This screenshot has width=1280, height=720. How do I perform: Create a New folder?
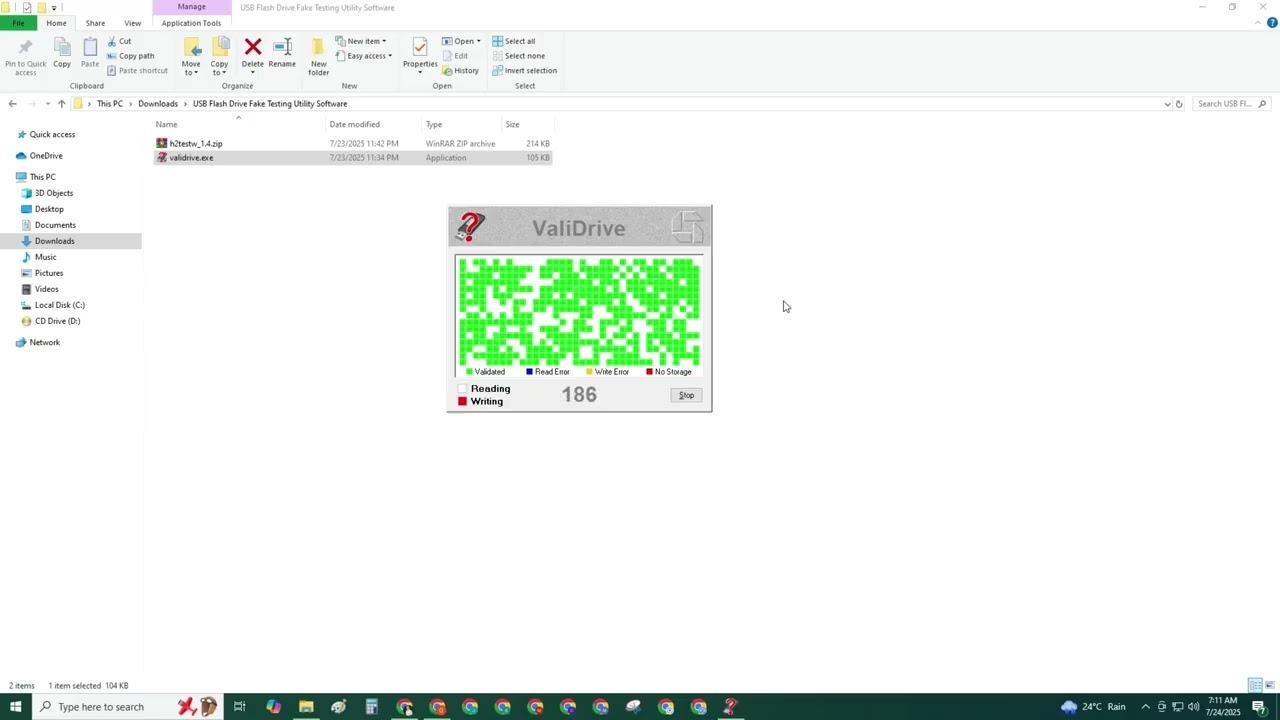319,57
